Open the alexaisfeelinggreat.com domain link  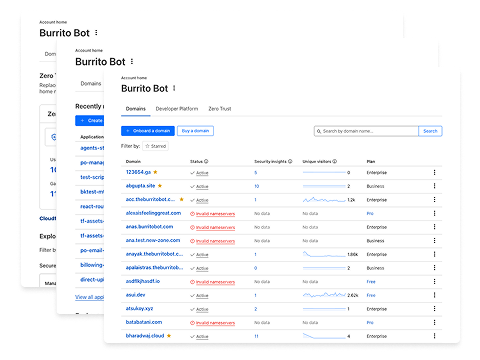(153, 213)
